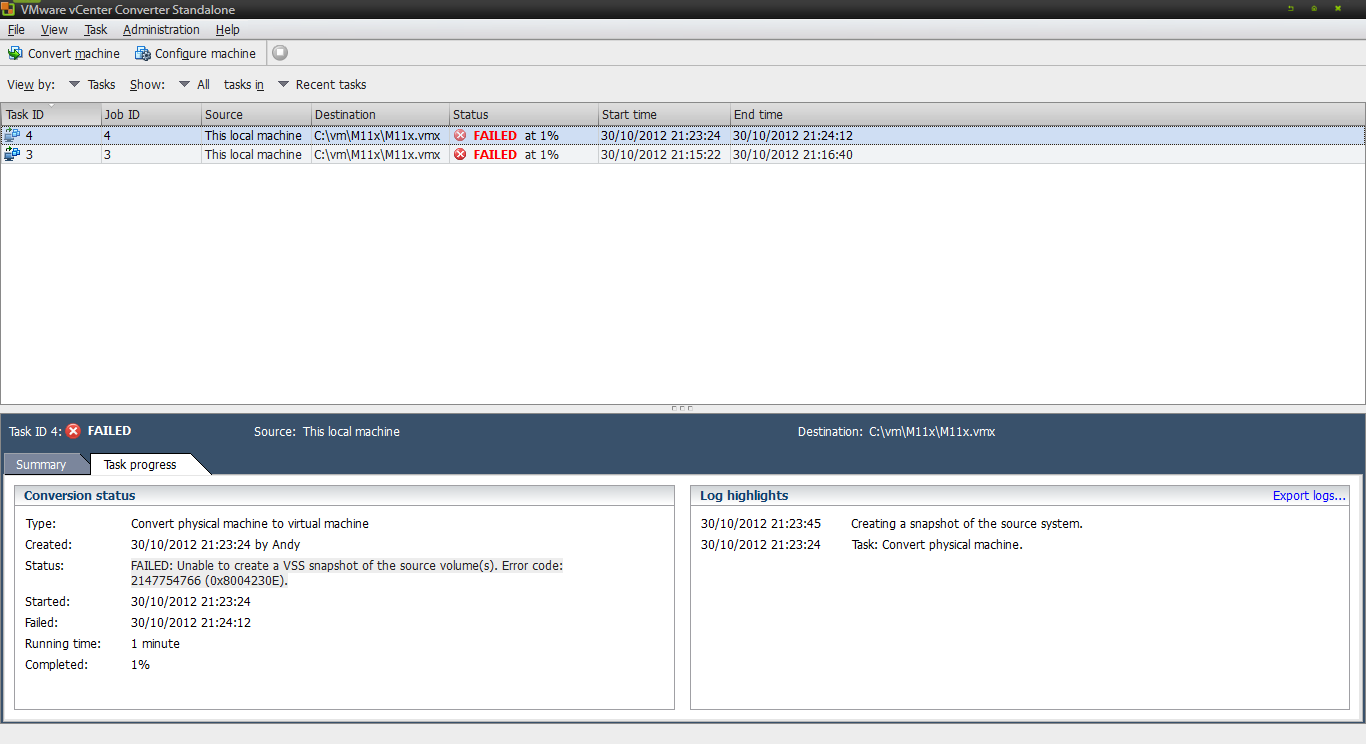
Task: Select the Task progress tab
Action: pyautogui.click(x=140, y=465)
